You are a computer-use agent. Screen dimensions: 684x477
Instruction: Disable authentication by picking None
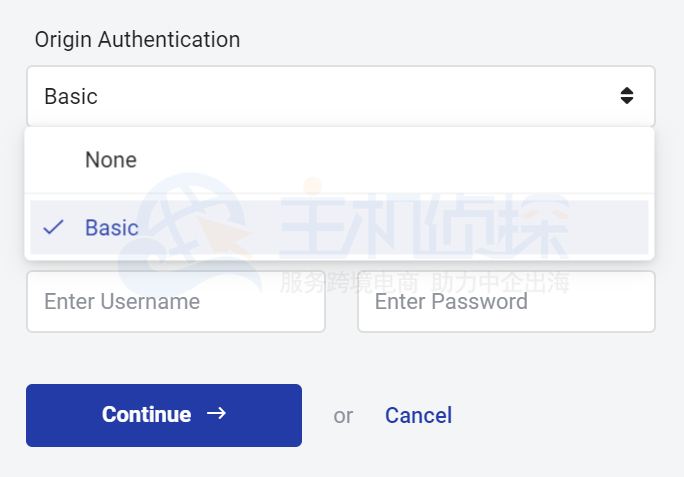coord(111,160)
